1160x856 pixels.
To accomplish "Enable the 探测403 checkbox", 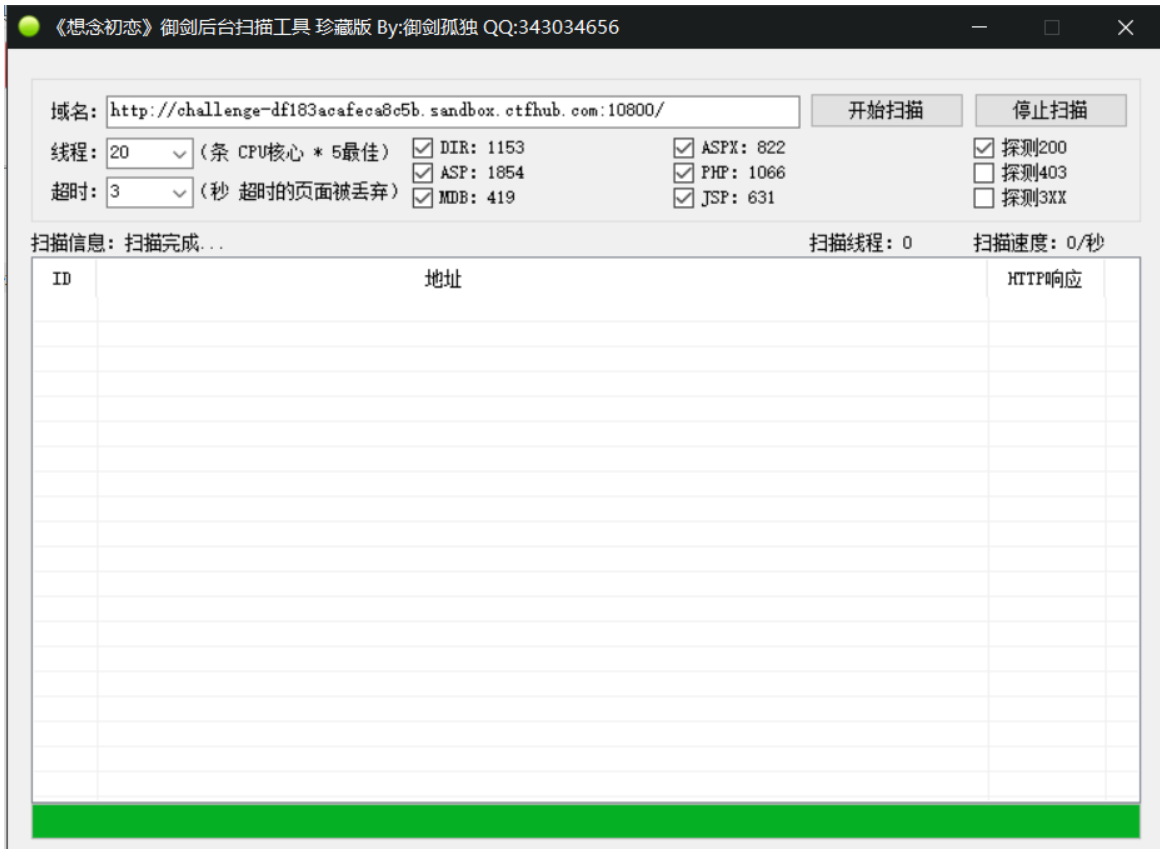I will point(983,173).
